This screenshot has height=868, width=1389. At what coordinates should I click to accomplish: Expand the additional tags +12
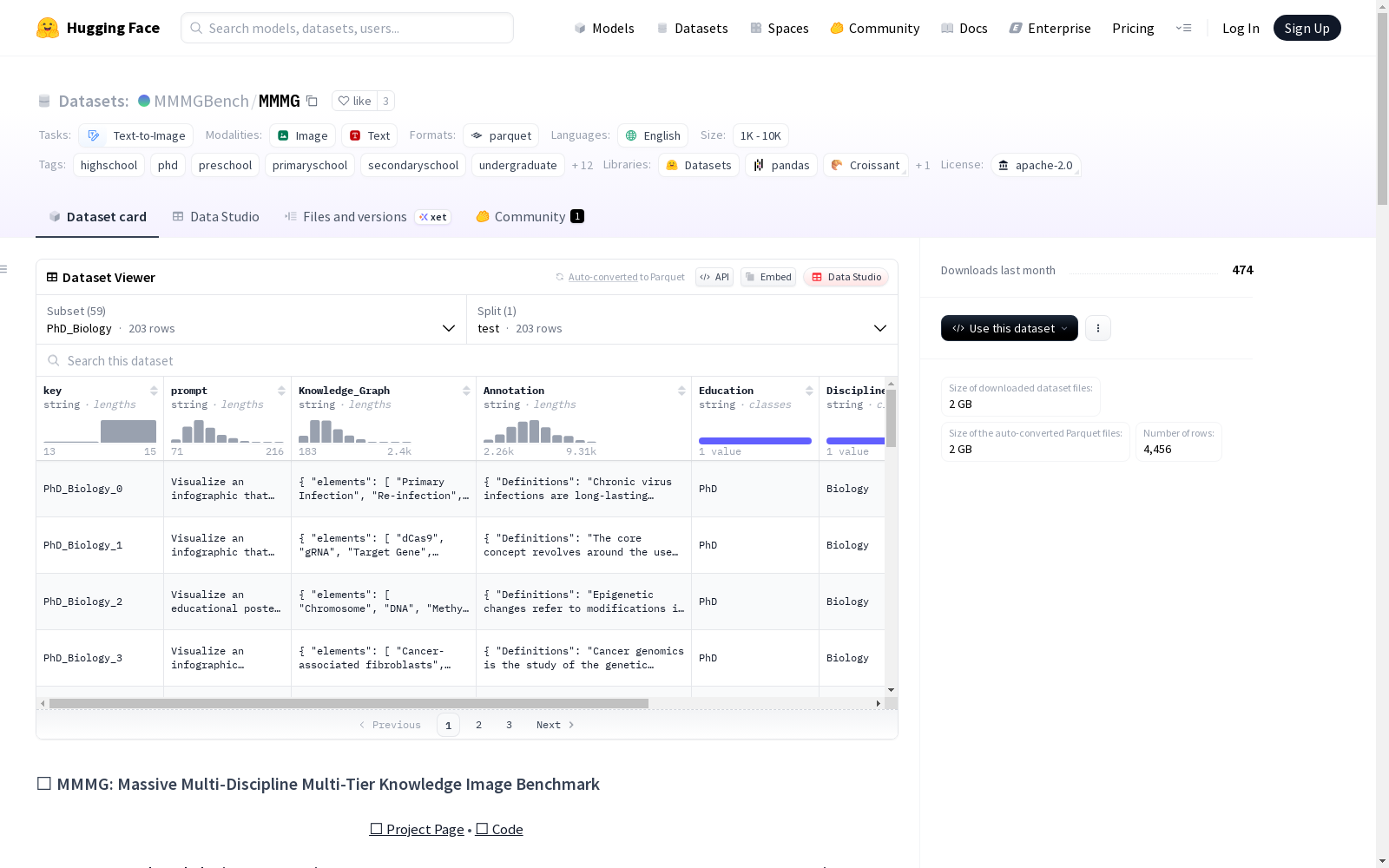point(583,165)
